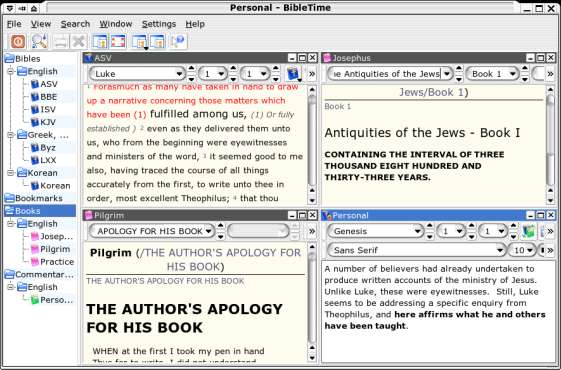Click the down arrow beside Genesis dropdown

tap(430, 236)
